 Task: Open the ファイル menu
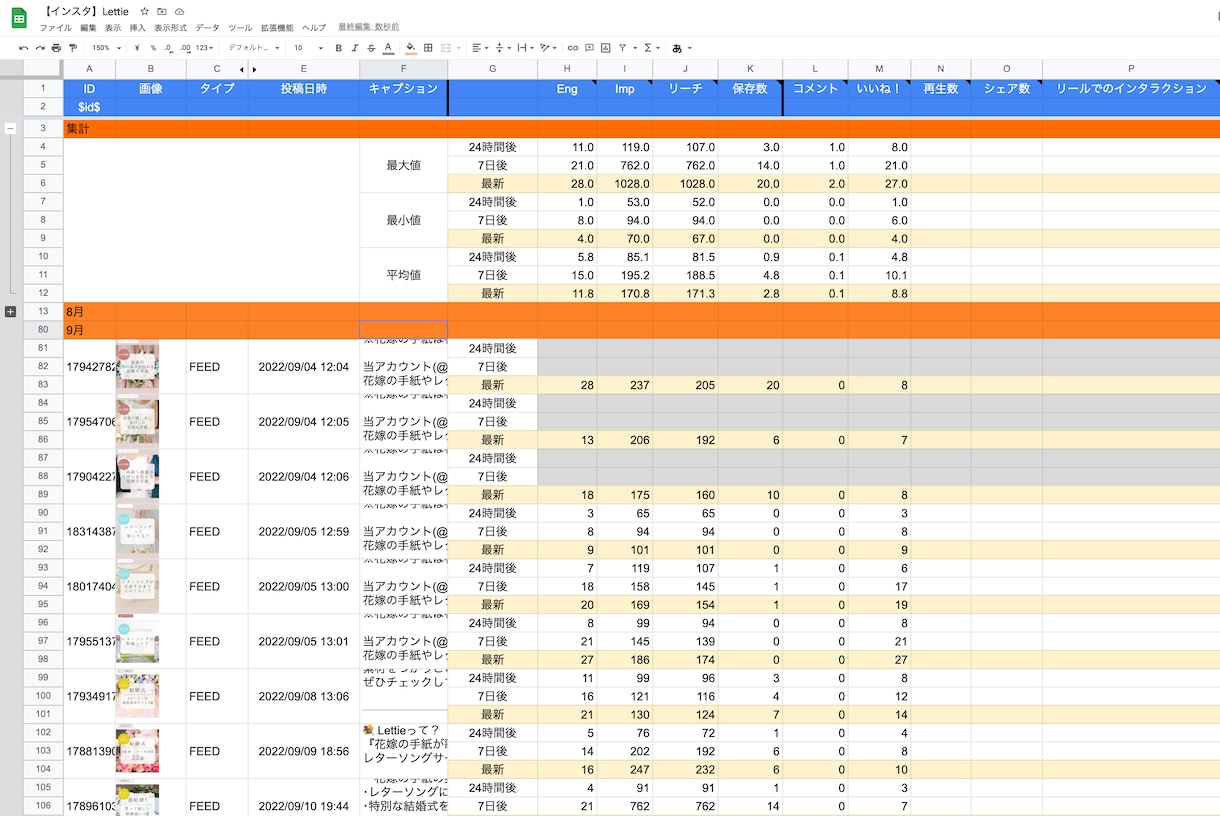point(55,27)
